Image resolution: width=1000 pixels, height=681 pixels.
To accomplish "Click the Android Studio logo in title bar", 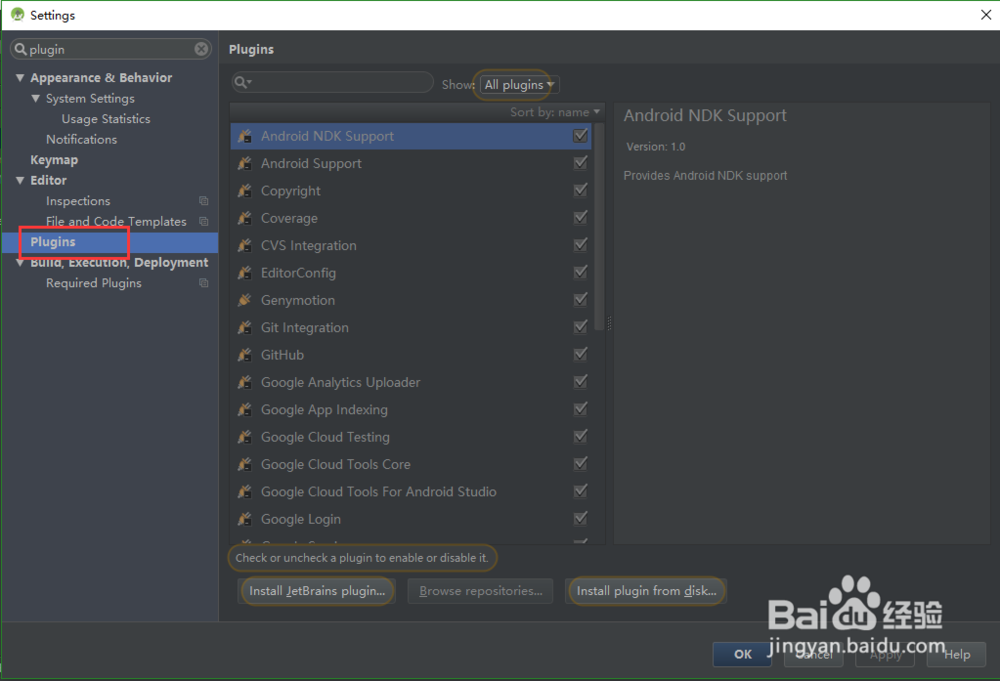I will pos(17,14).
